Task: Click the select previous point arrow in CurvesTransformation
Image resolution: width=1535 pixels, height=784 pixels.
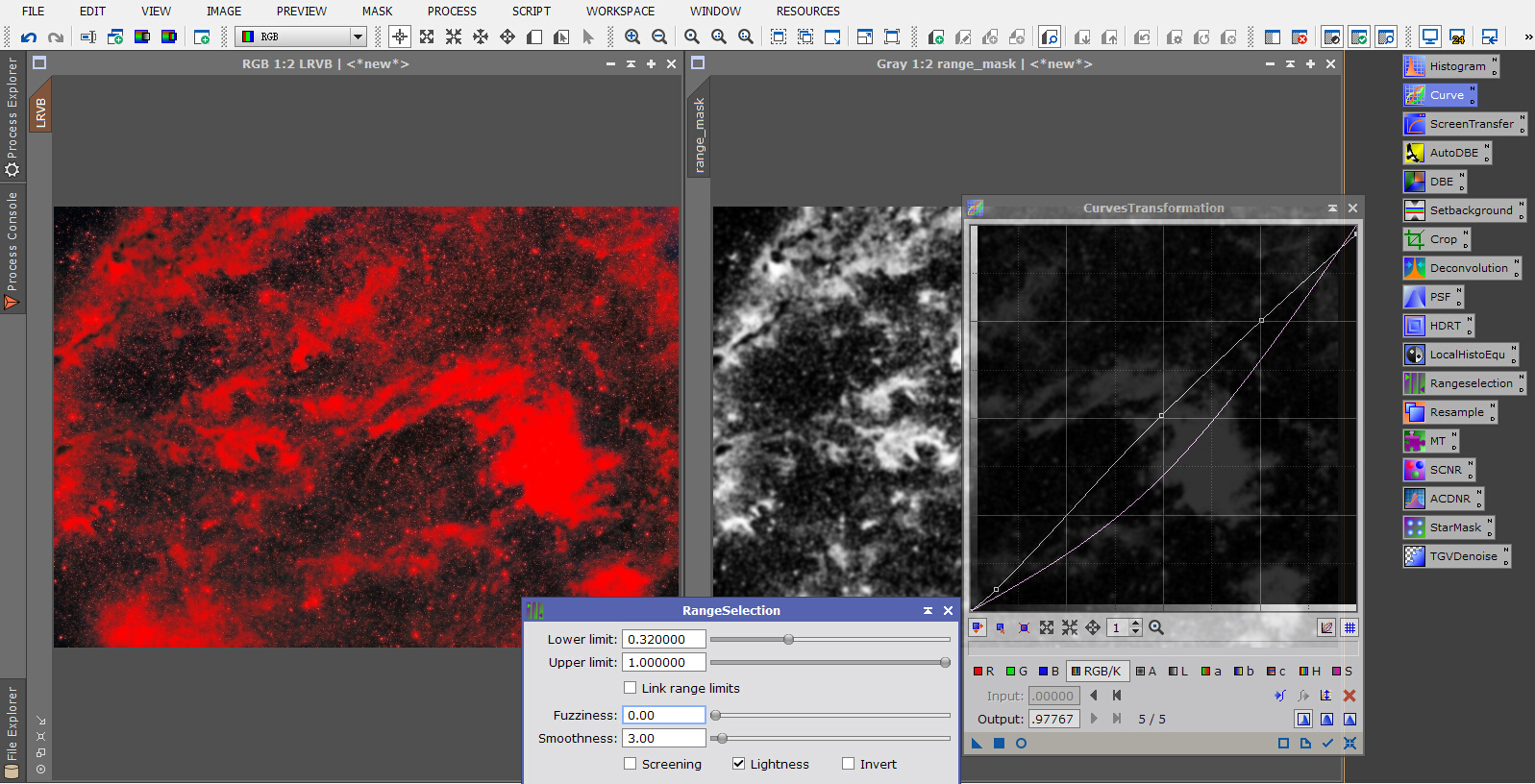Action: tap(1094, 696)
